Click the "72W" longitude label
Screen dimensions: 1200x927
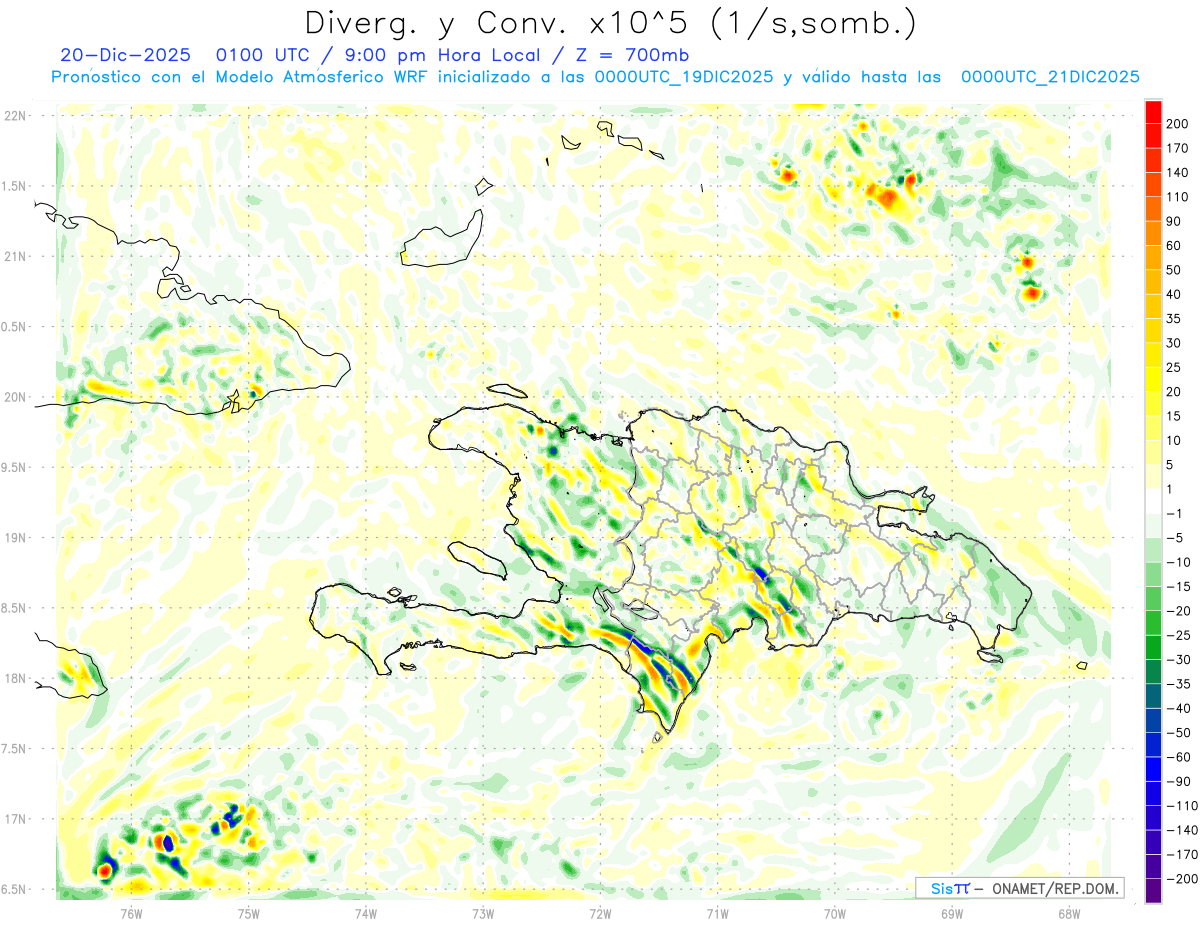click(600, 913)
